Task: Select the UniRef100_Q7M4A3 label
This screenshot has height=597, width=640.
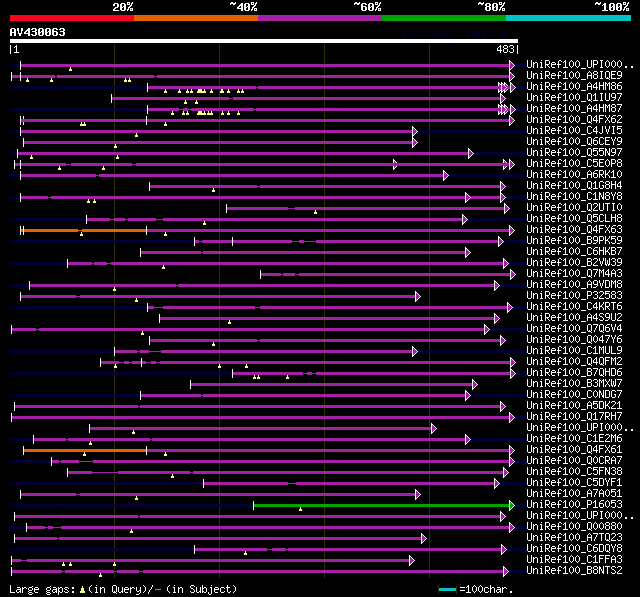Action: tap(574, 274)
